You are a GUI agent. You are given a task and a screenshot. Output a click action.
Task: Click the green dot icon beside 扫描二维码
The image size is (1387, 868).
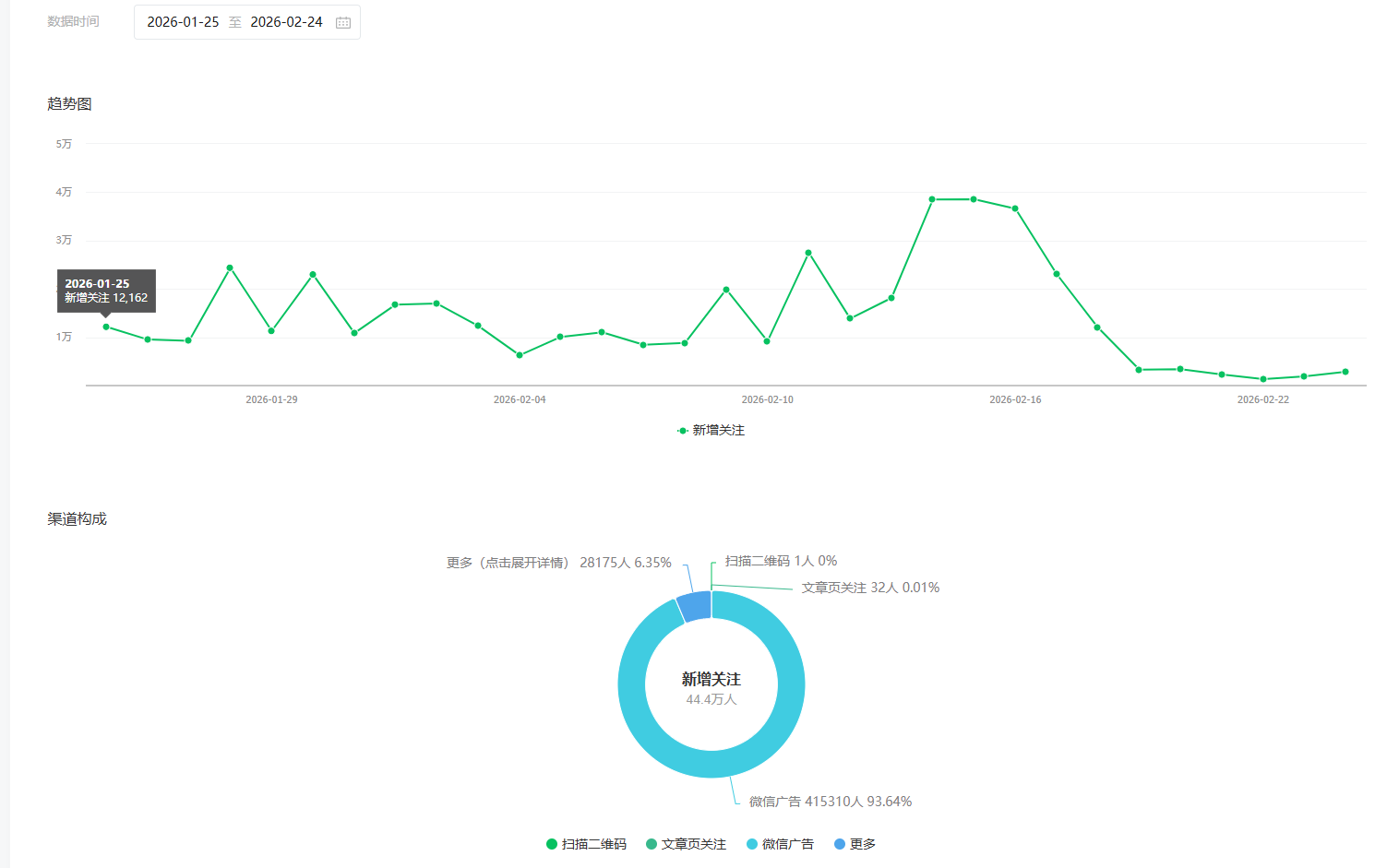[552, 844]
